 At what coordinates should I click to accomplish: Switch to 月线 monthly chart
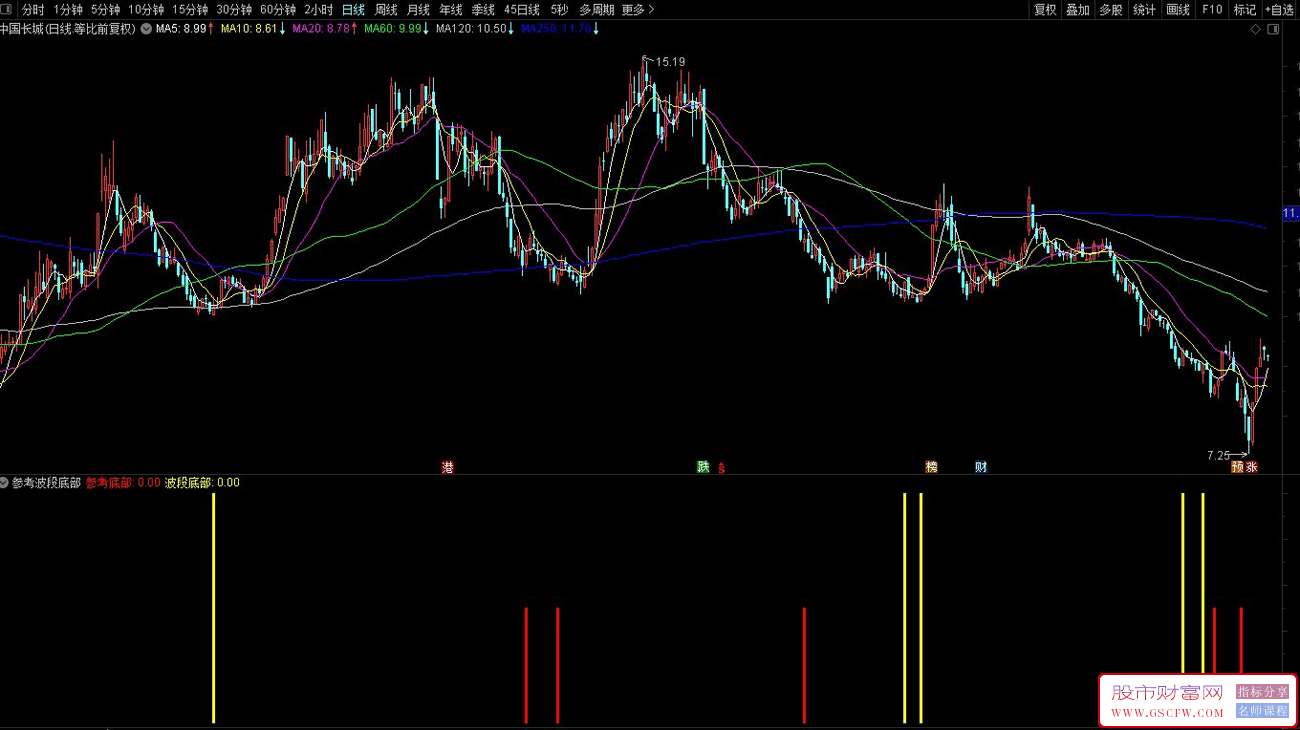pos(418,10)
